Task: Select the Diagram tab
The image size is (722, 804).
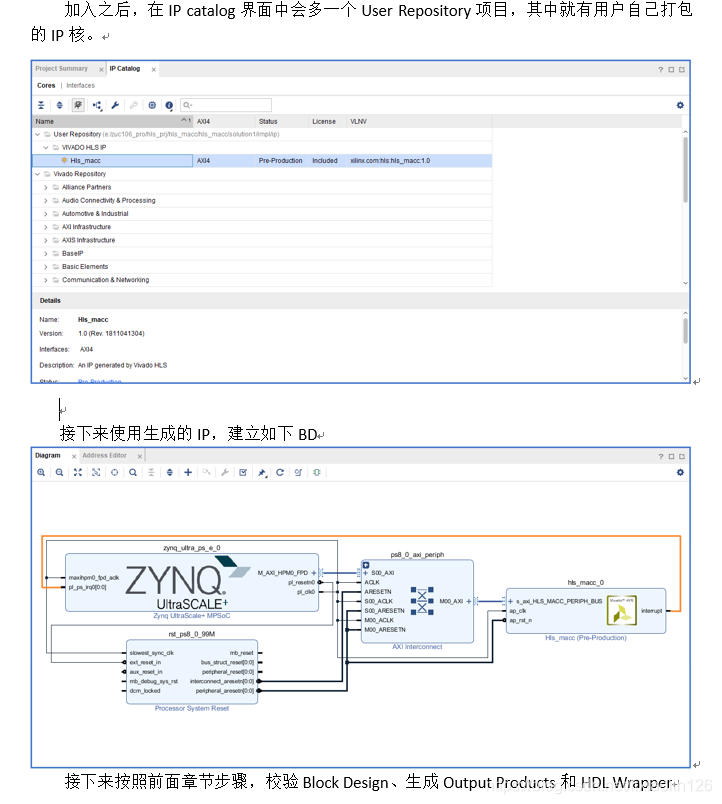Action: tap(48, 455)
